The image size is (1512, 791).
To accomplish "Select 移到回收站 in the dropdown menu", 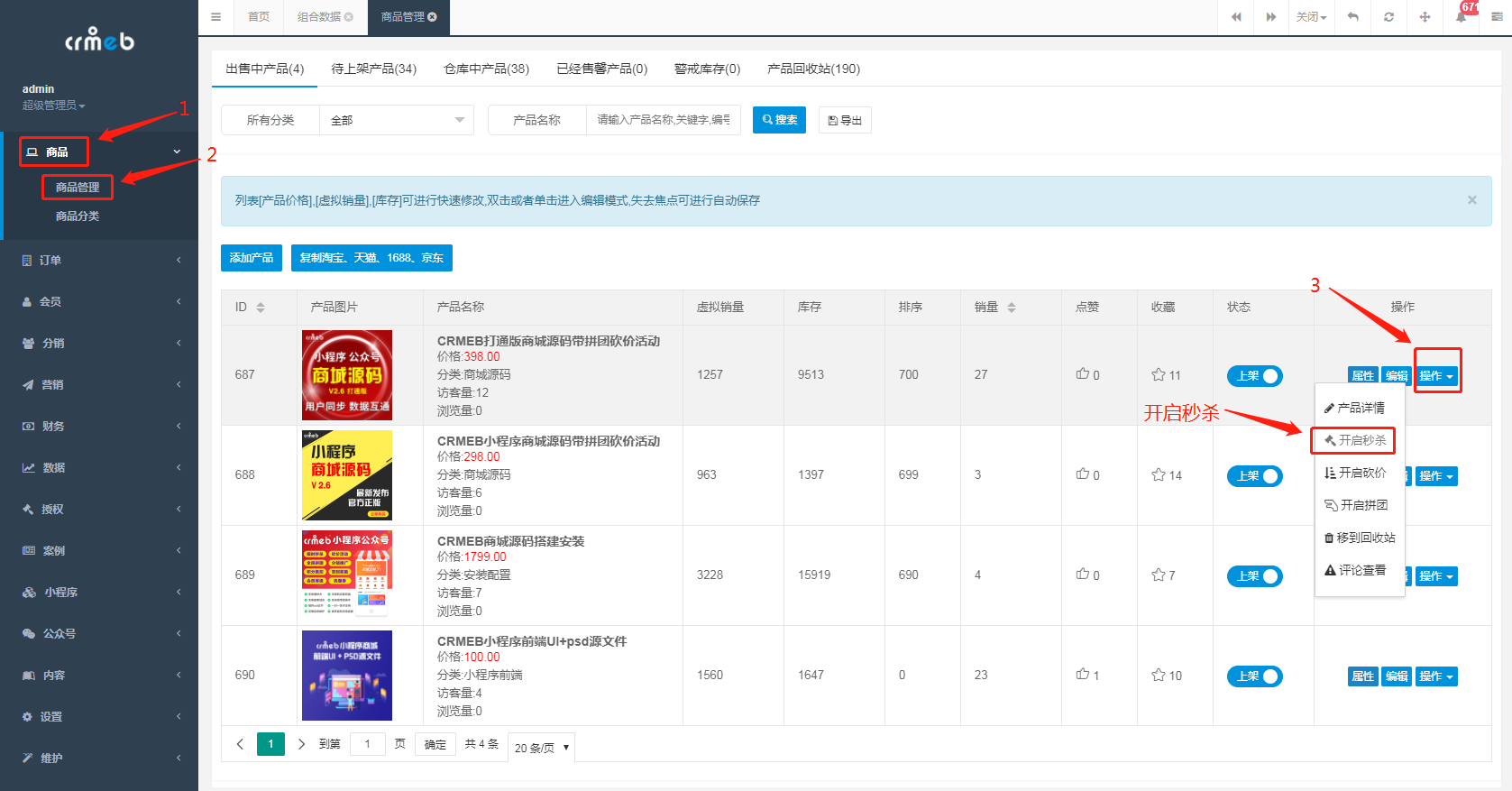I will (x=1360, y=538).
